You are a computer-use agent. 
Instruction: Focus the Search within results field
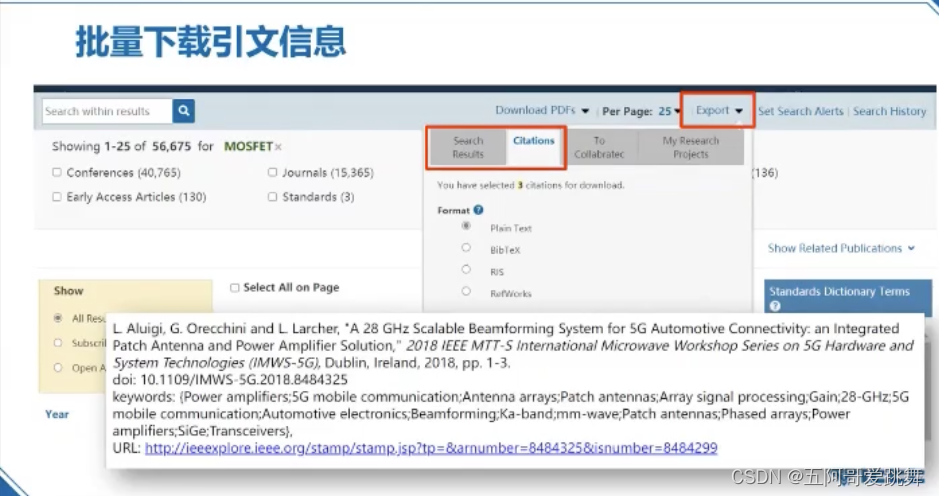pos(107,111)
